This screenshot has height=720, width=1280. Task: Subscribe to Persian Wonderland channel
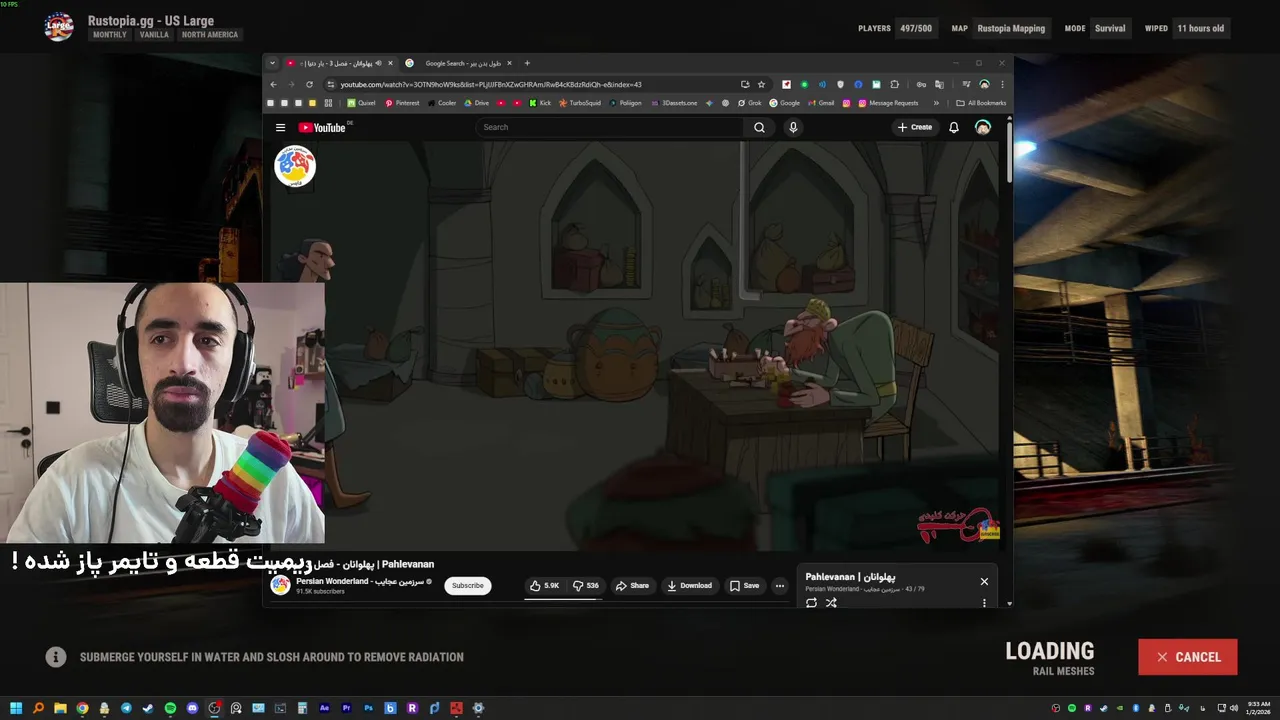pyautogui.click(x=467, y=586)
